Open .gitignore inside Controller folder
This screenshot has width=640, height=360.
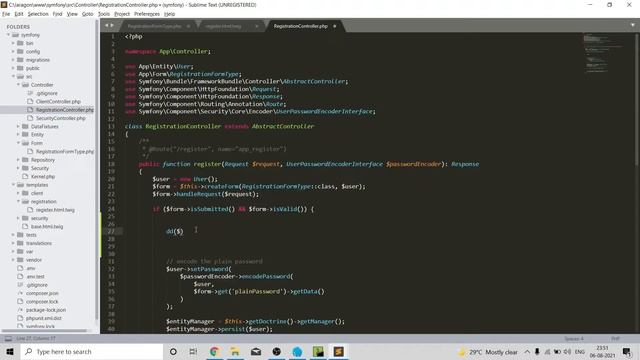click(x=47, y=93)
